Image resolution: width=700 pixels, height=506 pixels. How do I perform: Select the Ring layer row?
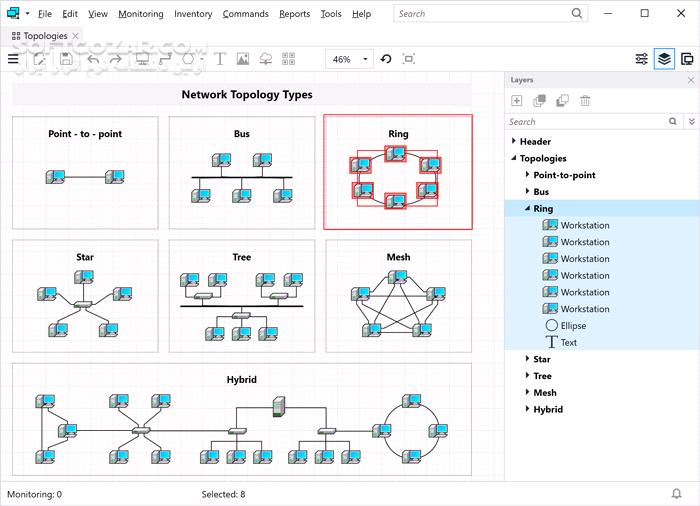(602, 208)
